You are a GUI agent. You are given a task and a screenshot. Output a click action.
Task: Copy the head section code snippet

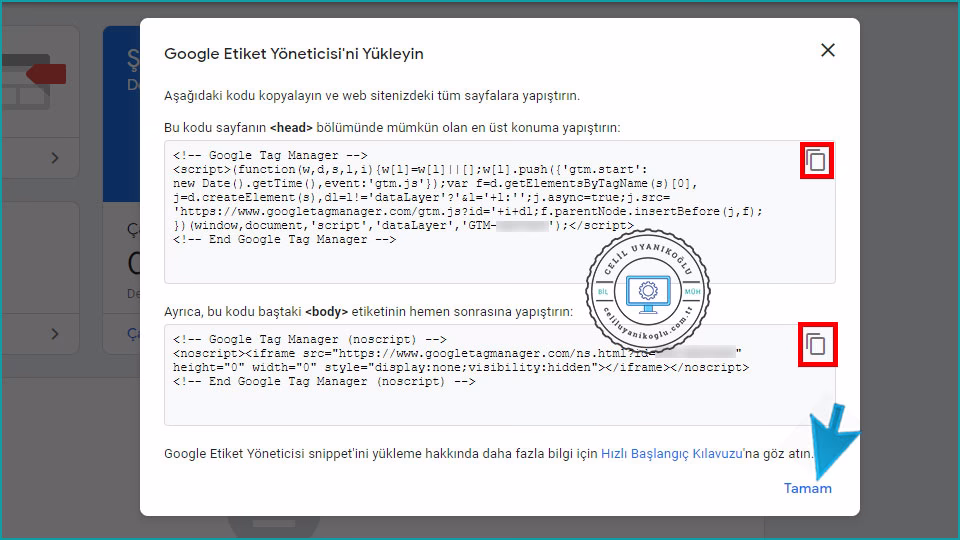(x=816, y=161)
